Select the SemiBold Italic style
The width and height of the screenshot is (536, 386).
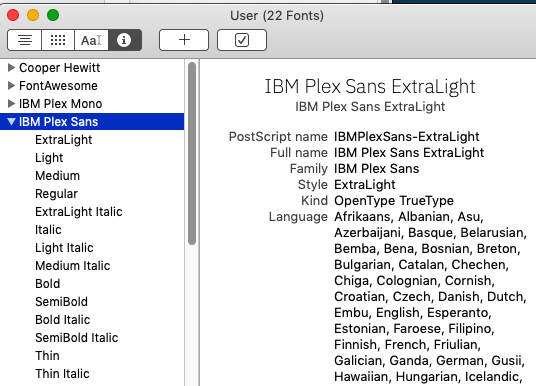[77, 338]
